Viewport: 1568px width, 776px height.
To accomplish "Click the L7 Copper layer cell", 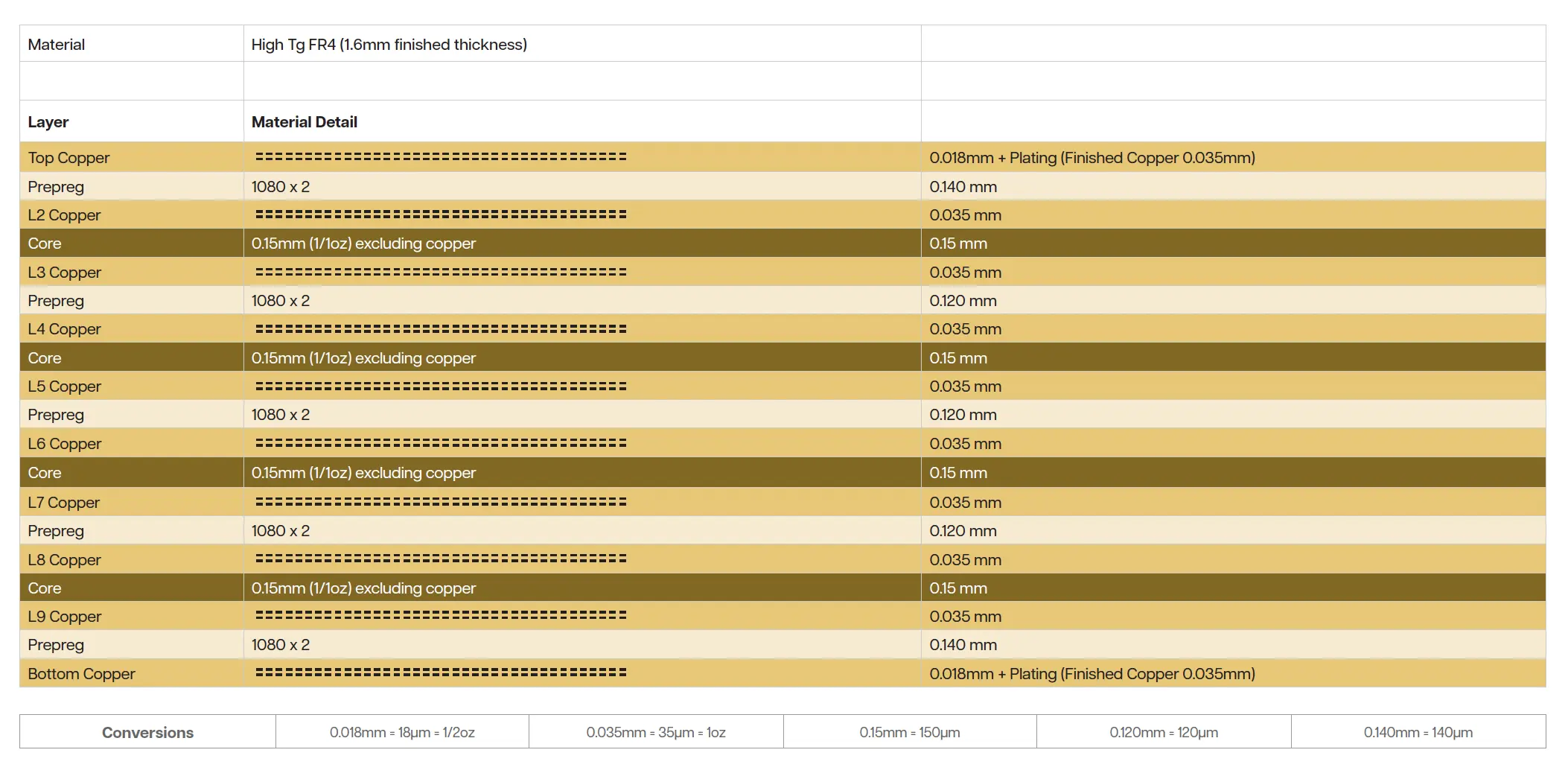I will click(x=63, y=503).
